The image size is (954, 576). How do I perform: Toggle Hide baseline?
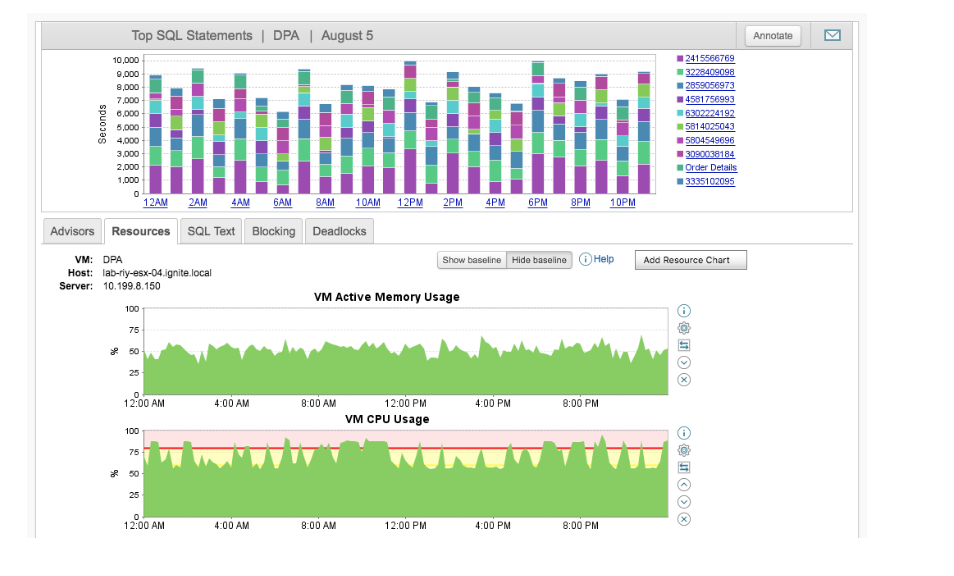[539, 260]
